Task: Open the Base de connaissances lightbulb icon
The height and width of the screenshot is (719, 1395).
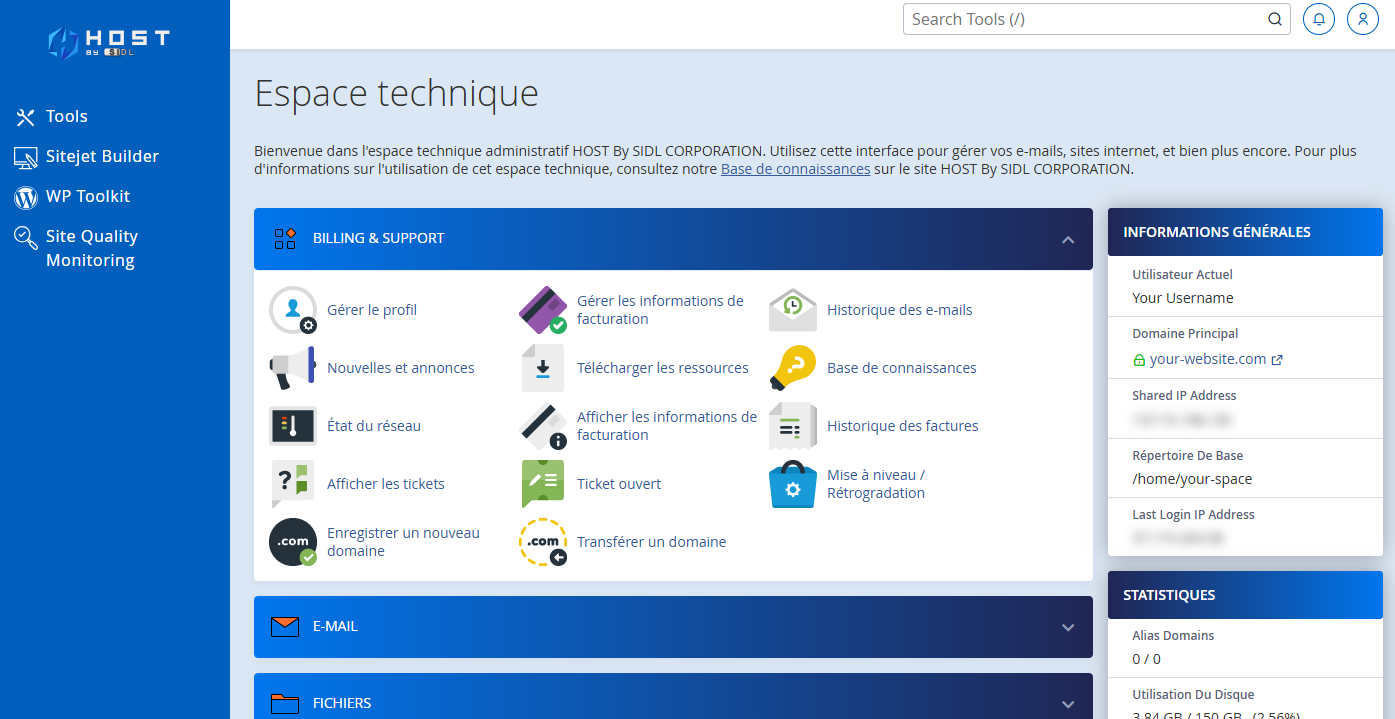Action: click(793, 368)
